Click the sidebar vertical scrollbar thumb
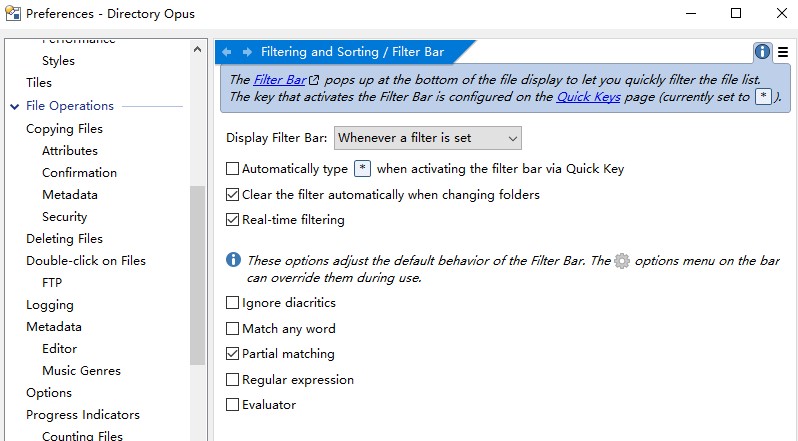This screenshot has width=798, height=441. pos(197,275)
